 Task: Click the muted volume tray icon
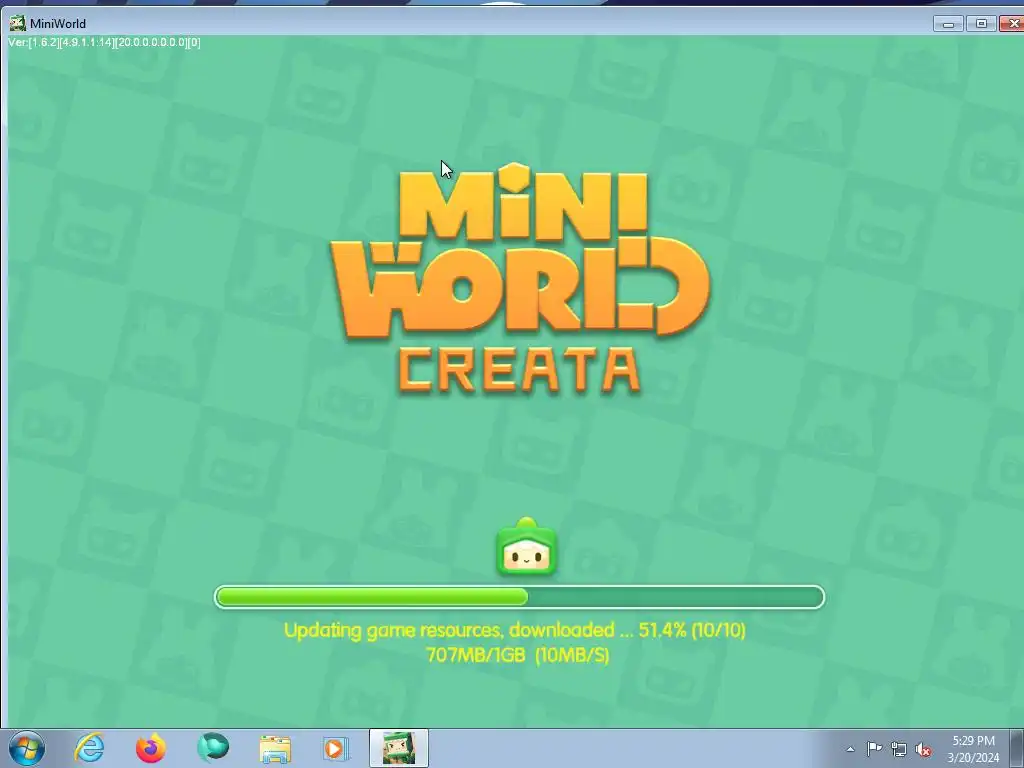[x=923, y=749]
